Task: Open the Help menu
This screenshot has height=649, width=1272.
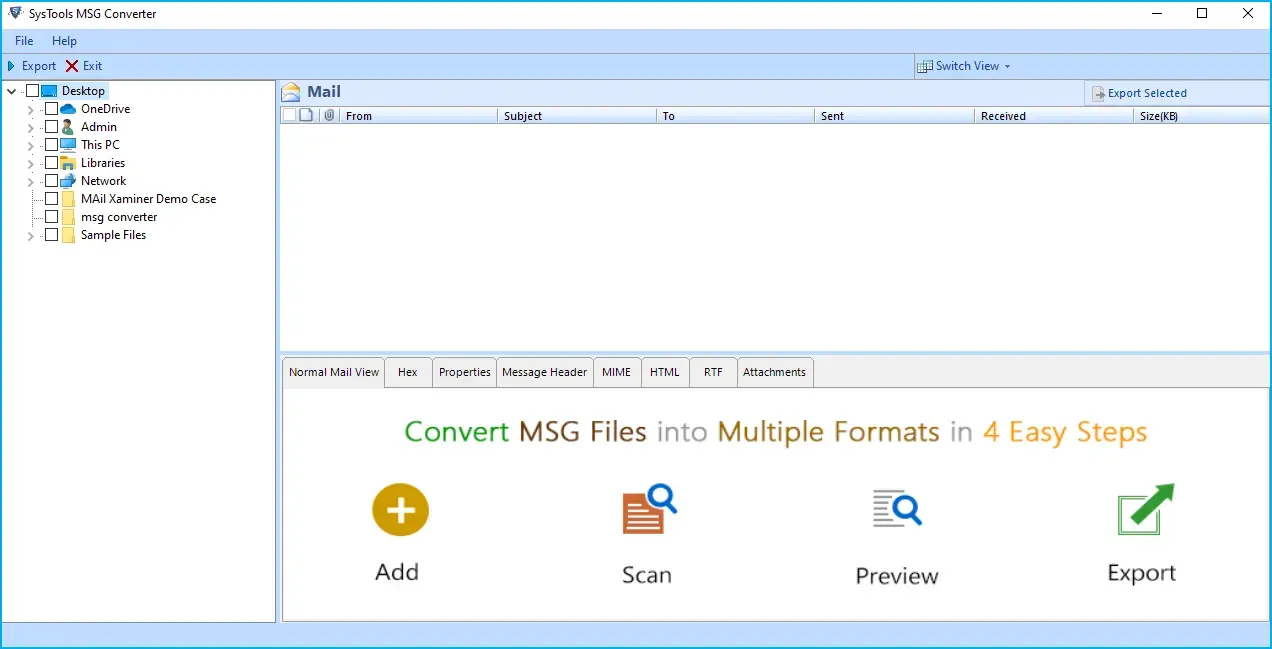Action: click(64, 41)
